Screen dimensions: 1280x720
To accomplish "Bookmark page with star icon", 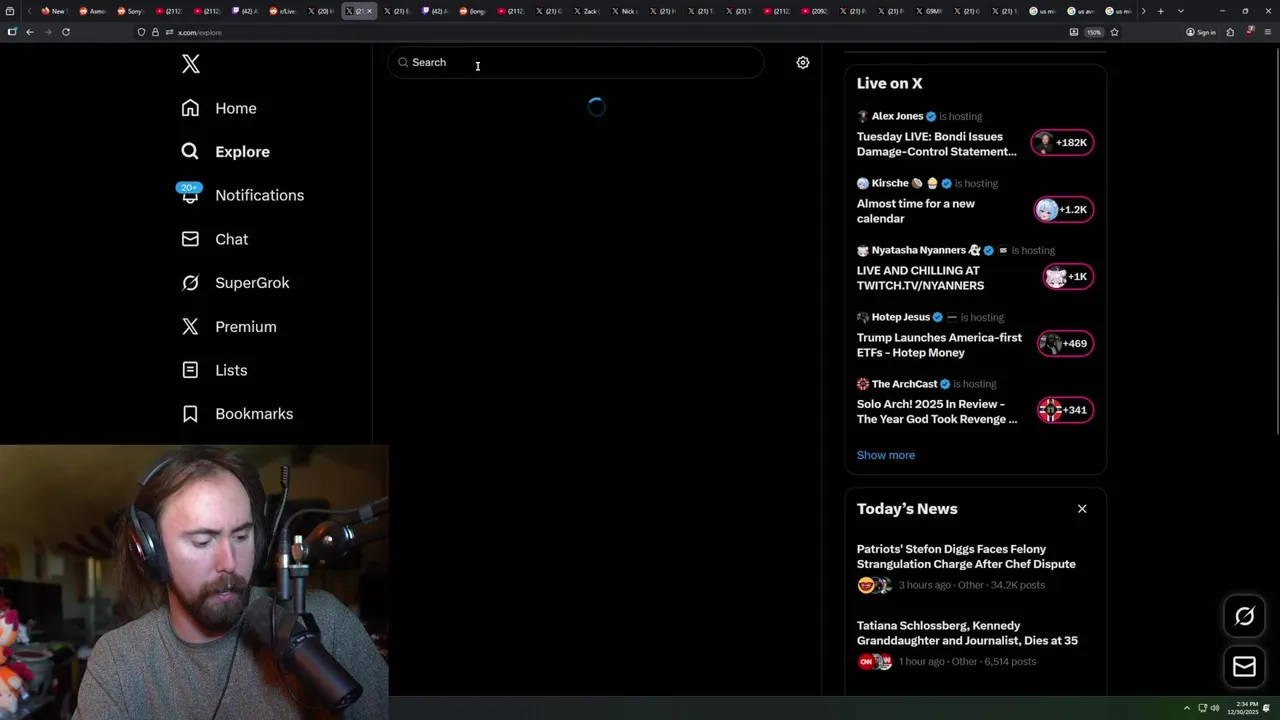I will [x=1114, y=32].
